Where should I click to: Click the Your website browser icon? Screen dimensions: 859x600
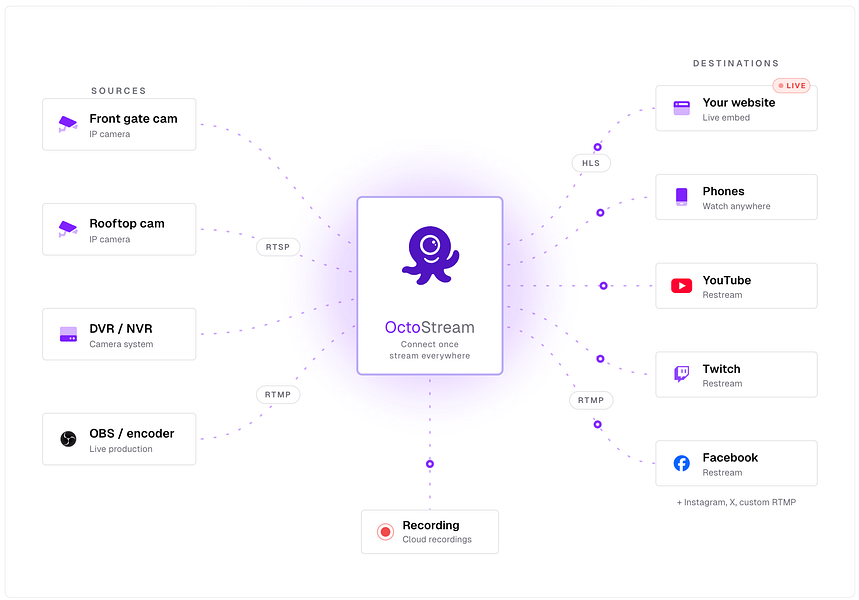click(682, 108)
